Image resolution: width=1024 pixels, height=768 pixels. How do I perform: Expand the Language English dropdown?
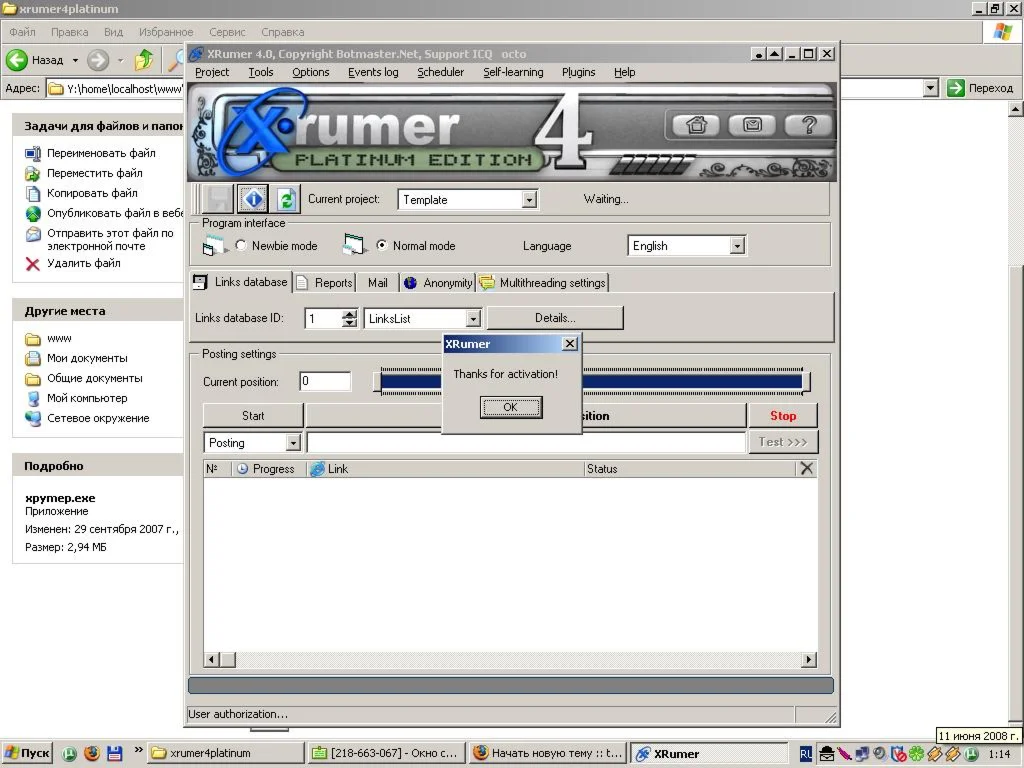click(737, 246)
